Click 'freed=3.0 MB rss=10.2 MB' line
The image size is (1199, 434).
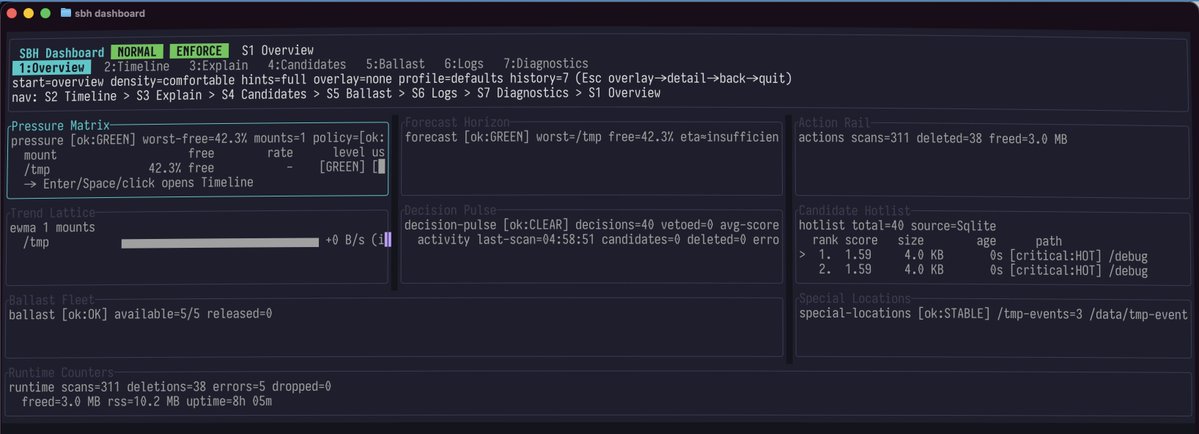pyautogui.click(x=147, y=401)
